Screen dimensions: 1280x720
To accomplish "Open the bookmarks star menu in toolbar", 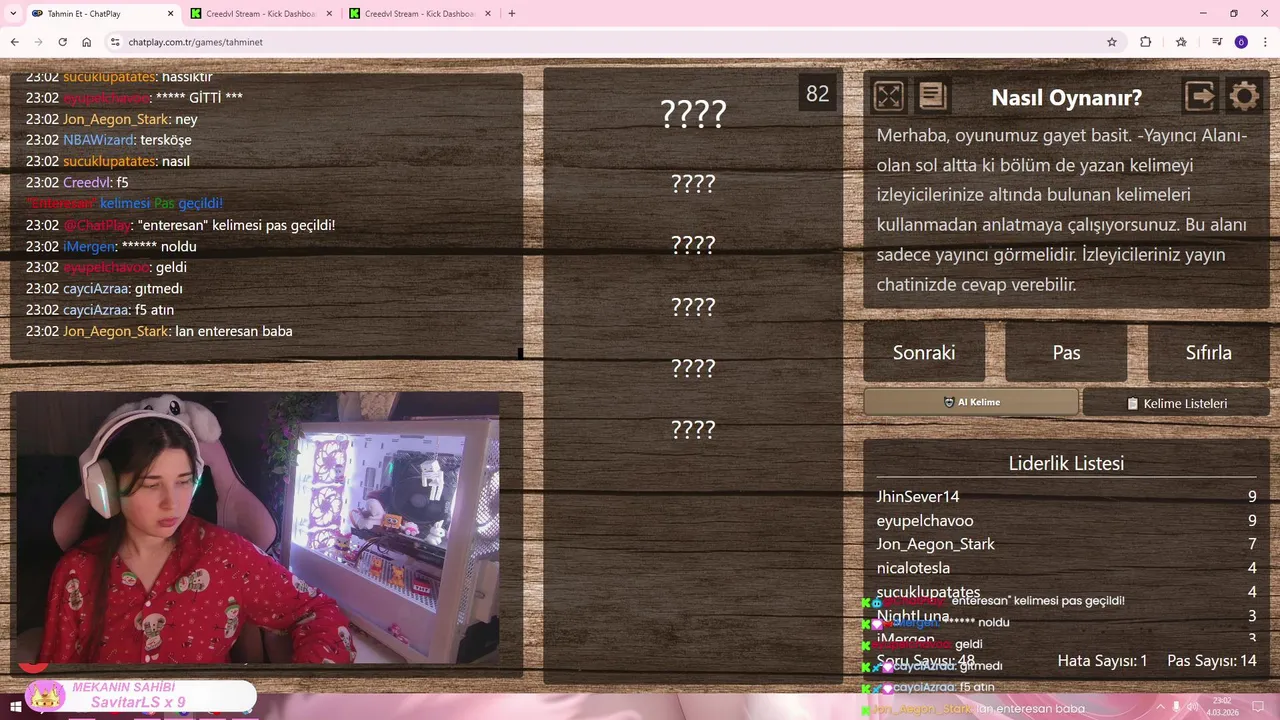I will click(1181, 42).
